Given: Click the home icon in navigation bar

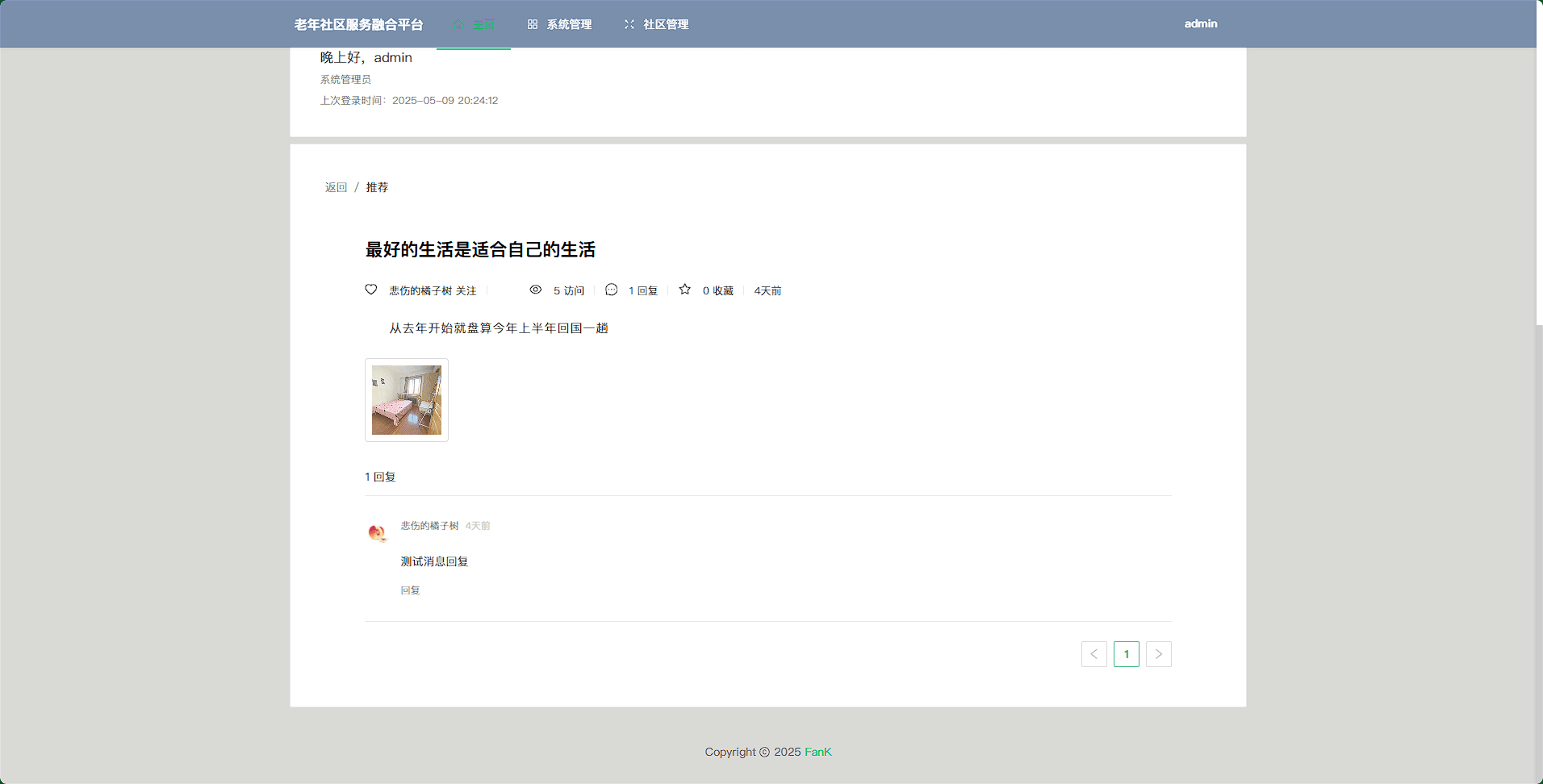Looking at the screenshot, I should coord(458,24).
